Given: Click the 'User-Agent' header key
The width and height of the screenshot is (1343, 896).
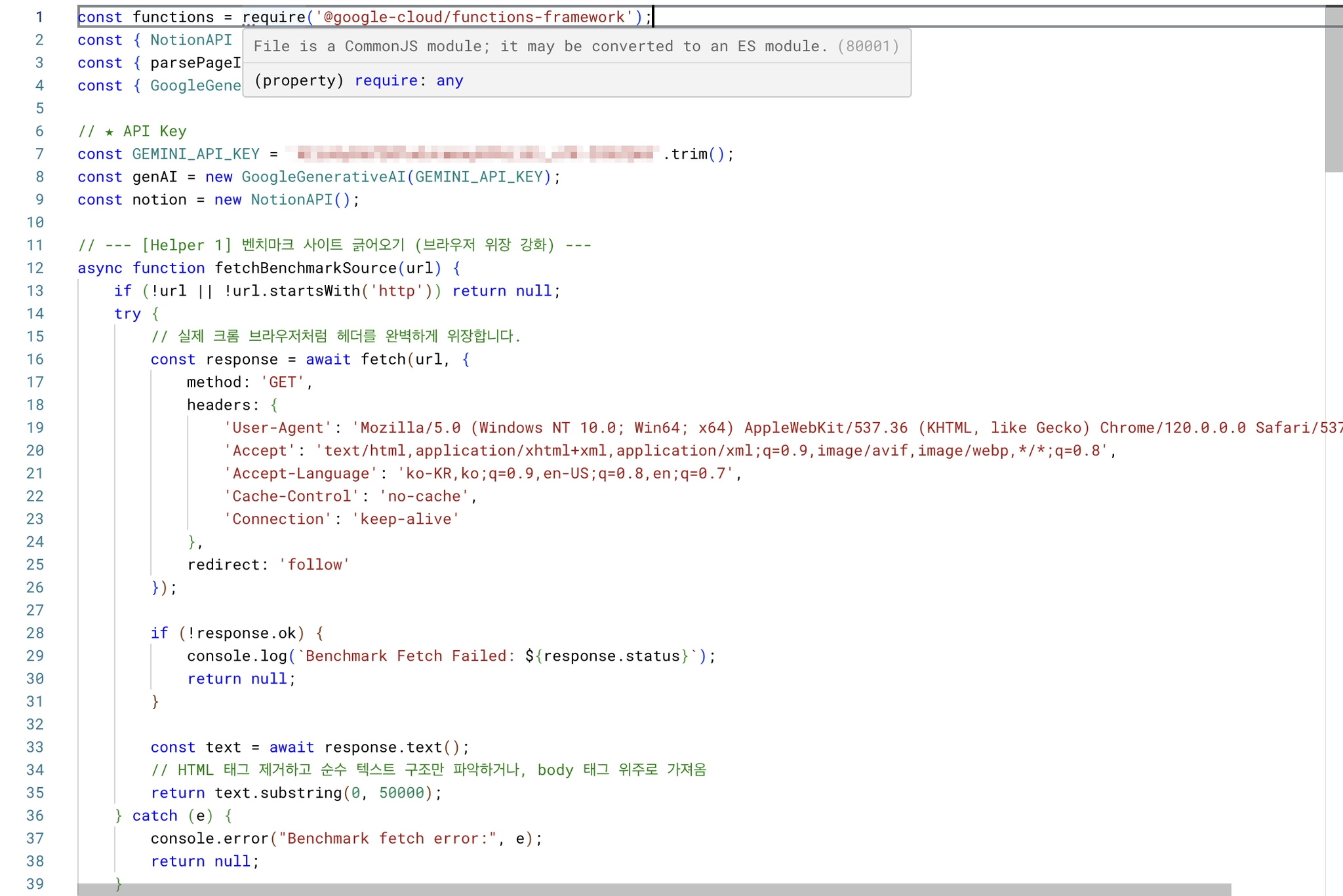Looking at the screenshot, I should pyautogui.click(x=278, y=428).
